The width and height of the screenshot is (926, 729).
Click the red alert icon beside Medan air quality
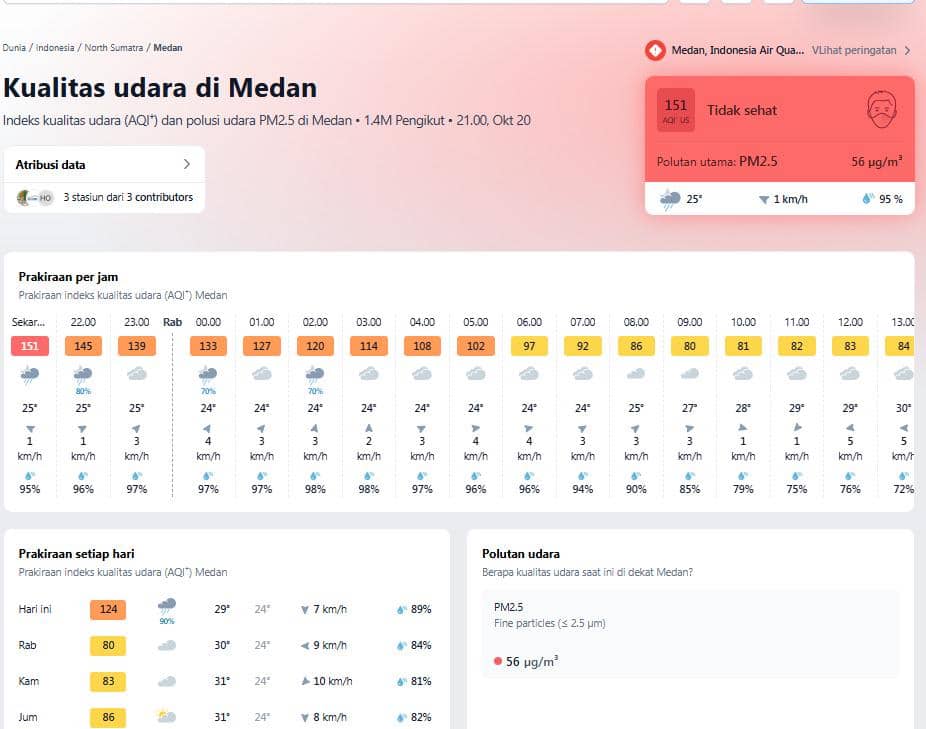click(x=655, y=50)
